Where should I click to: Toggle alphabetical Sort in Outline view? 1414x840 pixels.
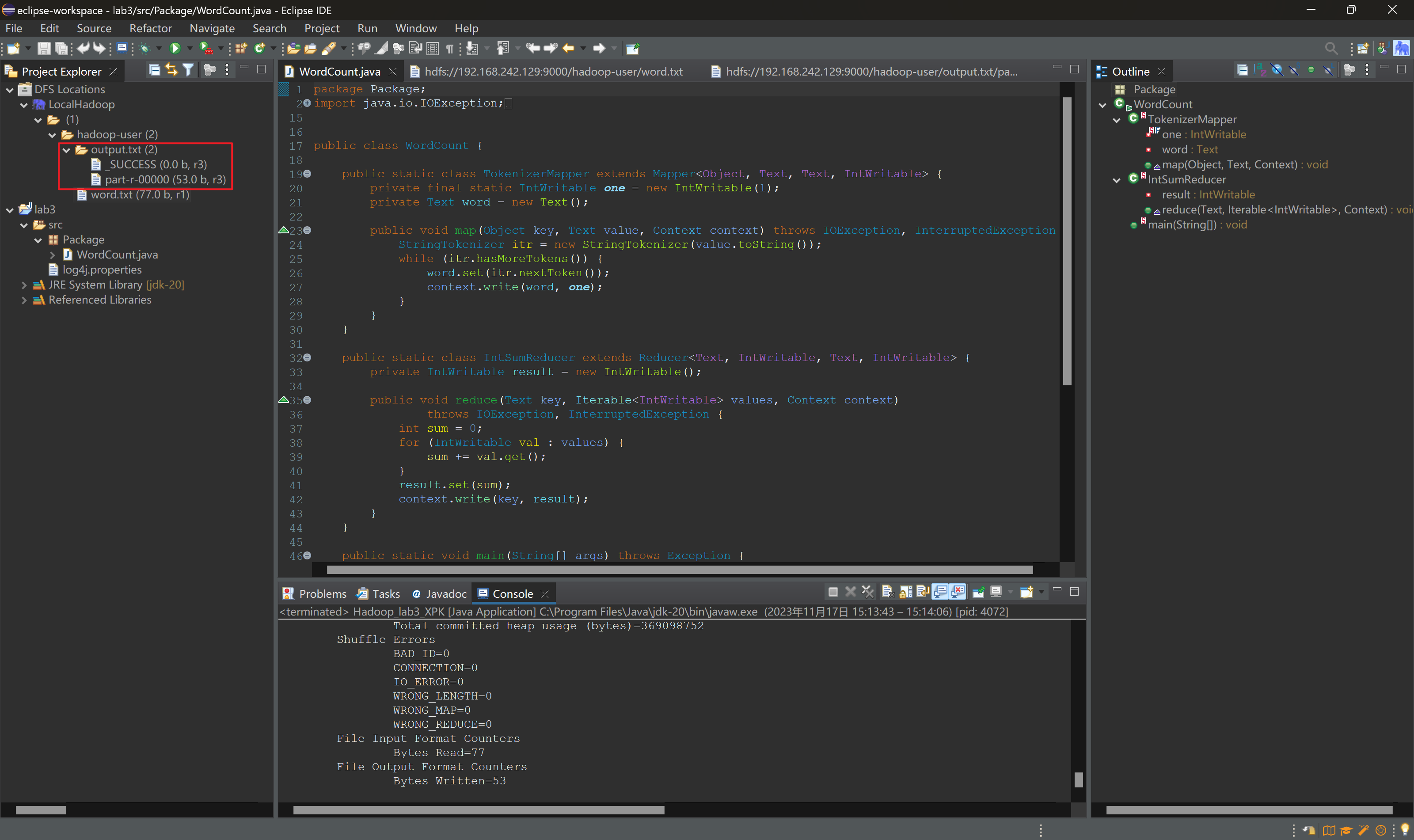click(x=1259, y=70)
